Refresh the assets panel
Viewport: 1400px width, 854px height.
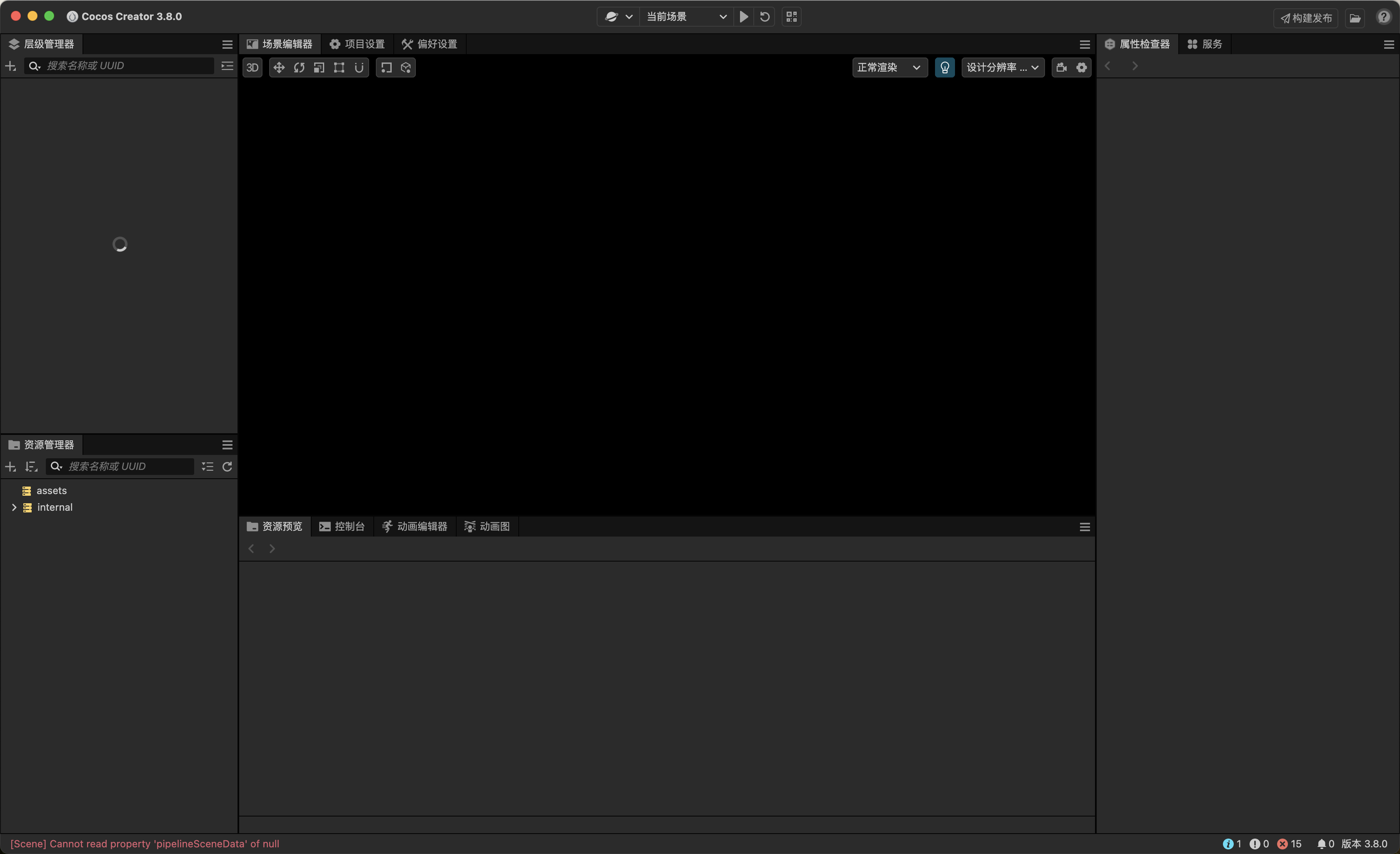click(227, 467)
